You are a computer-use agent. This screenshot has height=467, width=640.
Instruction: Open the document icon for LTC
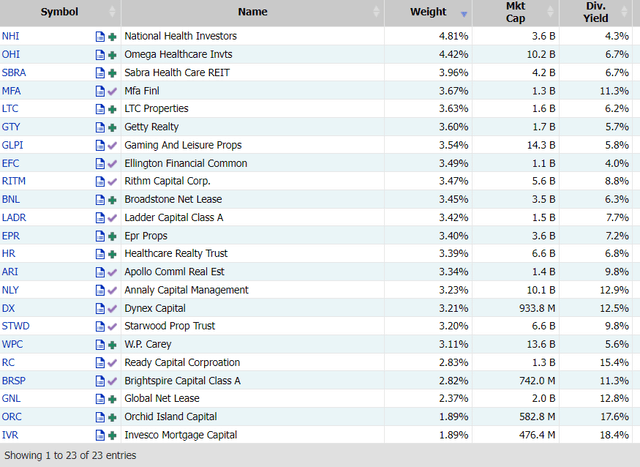point(100,109)
